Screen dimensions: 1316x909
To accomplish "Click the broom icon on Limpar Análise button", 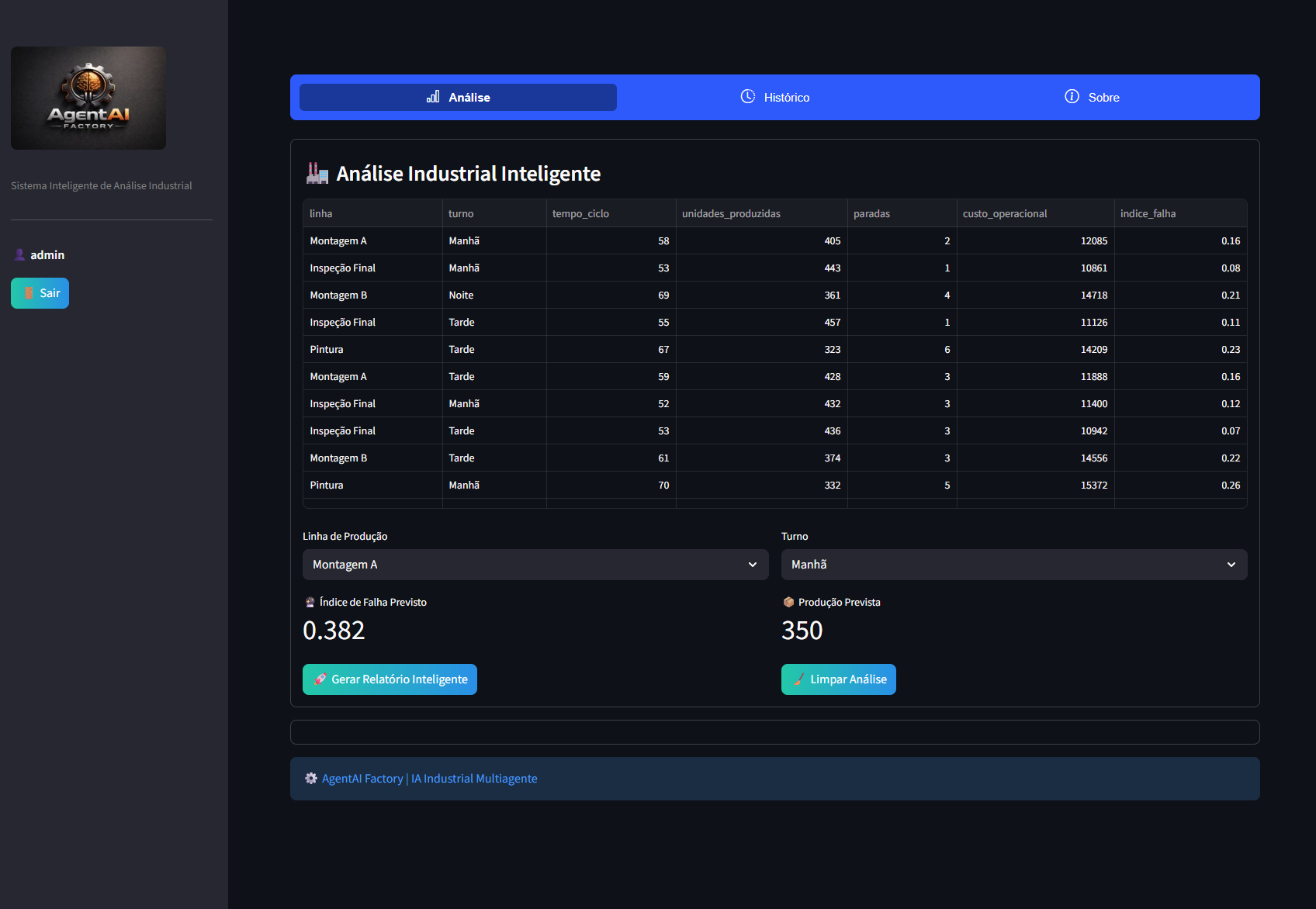I will (798, 679).
